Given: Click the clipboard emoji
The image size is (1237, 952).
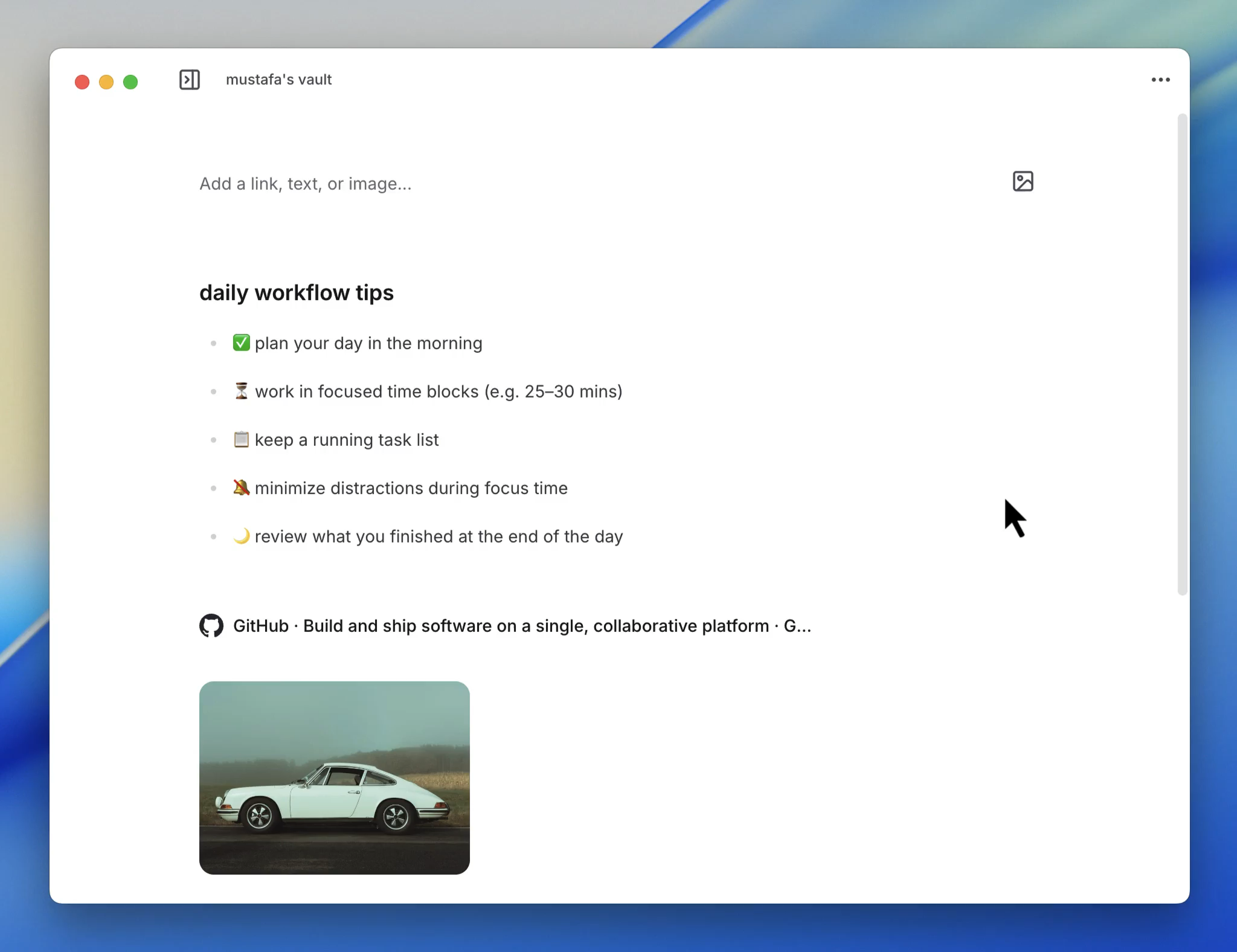Looking at the screenshot, I should (241, 439).
